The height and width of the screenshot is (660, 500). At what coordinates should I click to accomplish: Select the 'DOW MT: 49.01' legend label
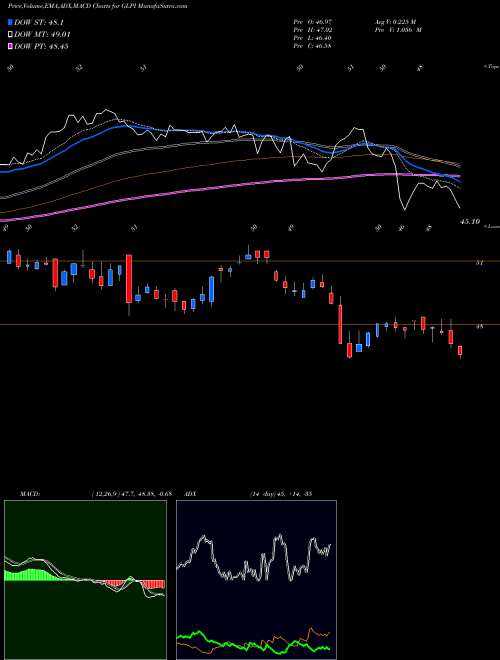[x=42, y=35]
